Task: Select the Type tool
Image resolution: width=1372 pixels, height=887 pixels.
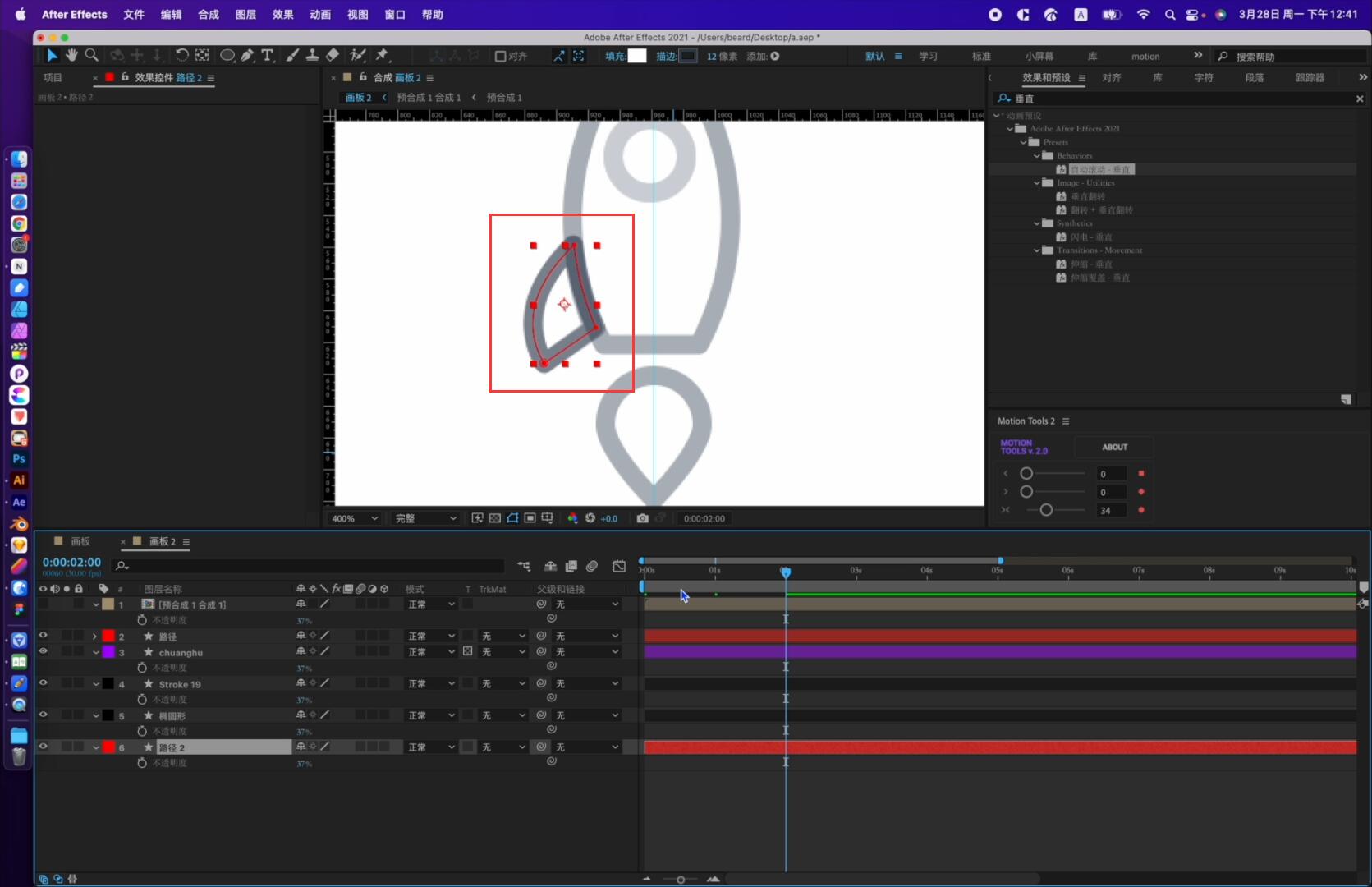Action: point(268,55)
